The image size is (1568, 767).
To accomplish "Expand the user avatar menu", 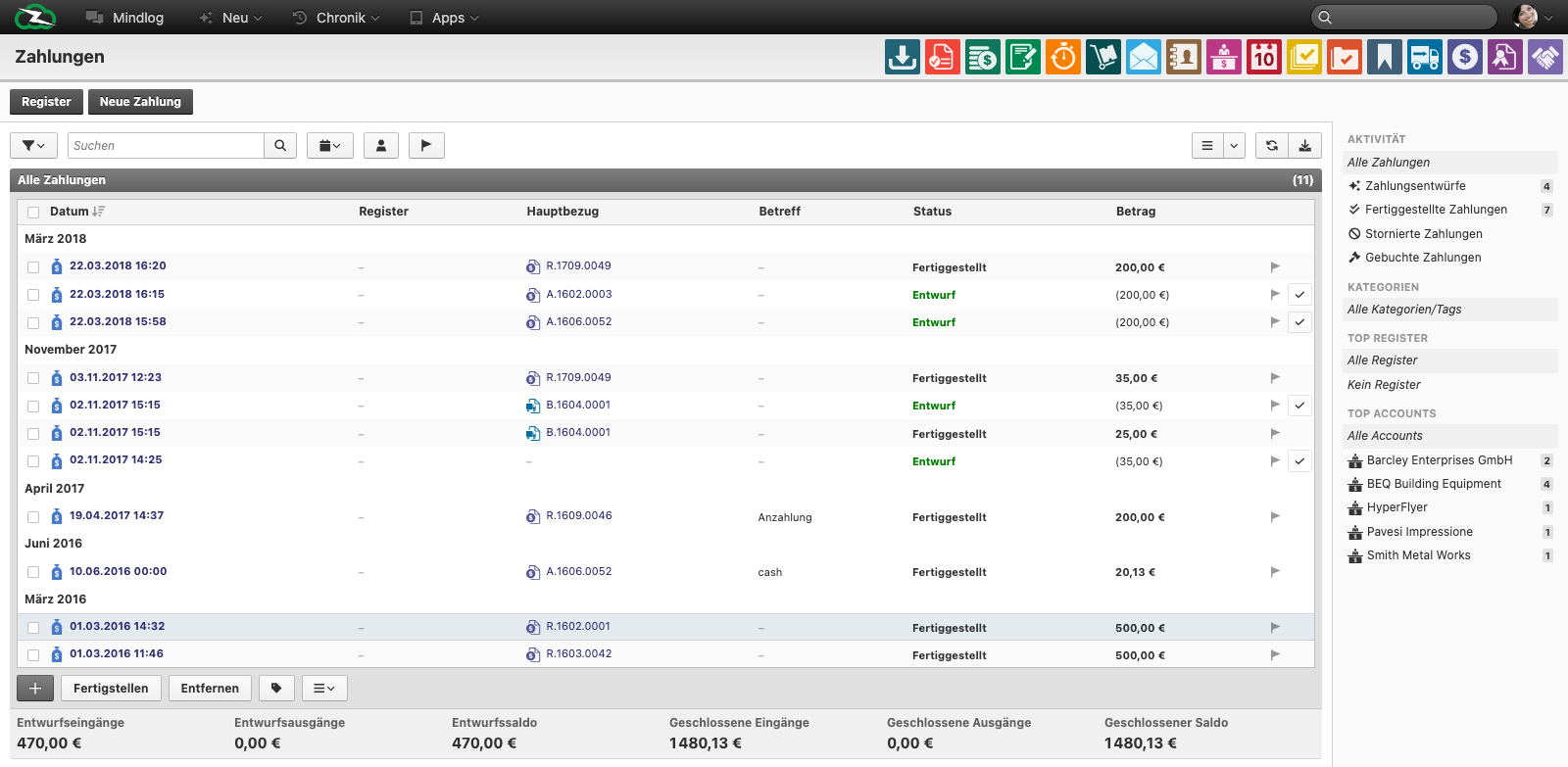I will point(1534,17).
